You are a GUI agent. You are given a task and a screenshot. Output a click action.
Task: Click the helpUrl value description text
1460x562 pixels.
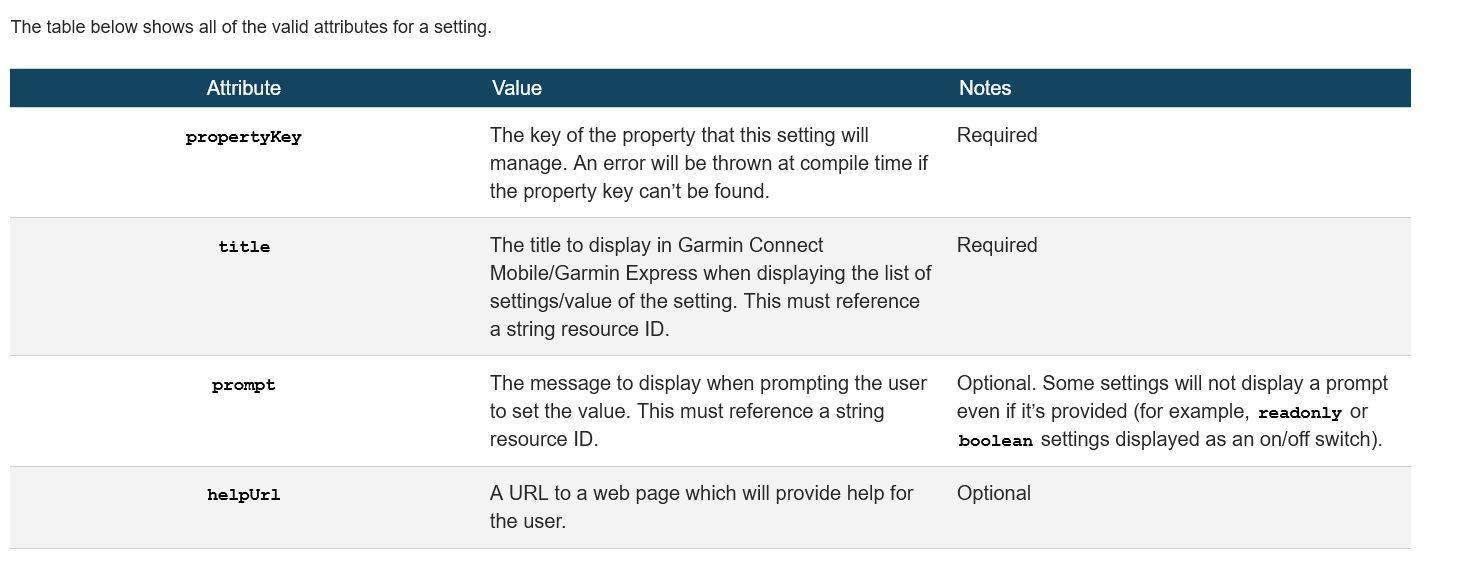(x=701, y=507)
